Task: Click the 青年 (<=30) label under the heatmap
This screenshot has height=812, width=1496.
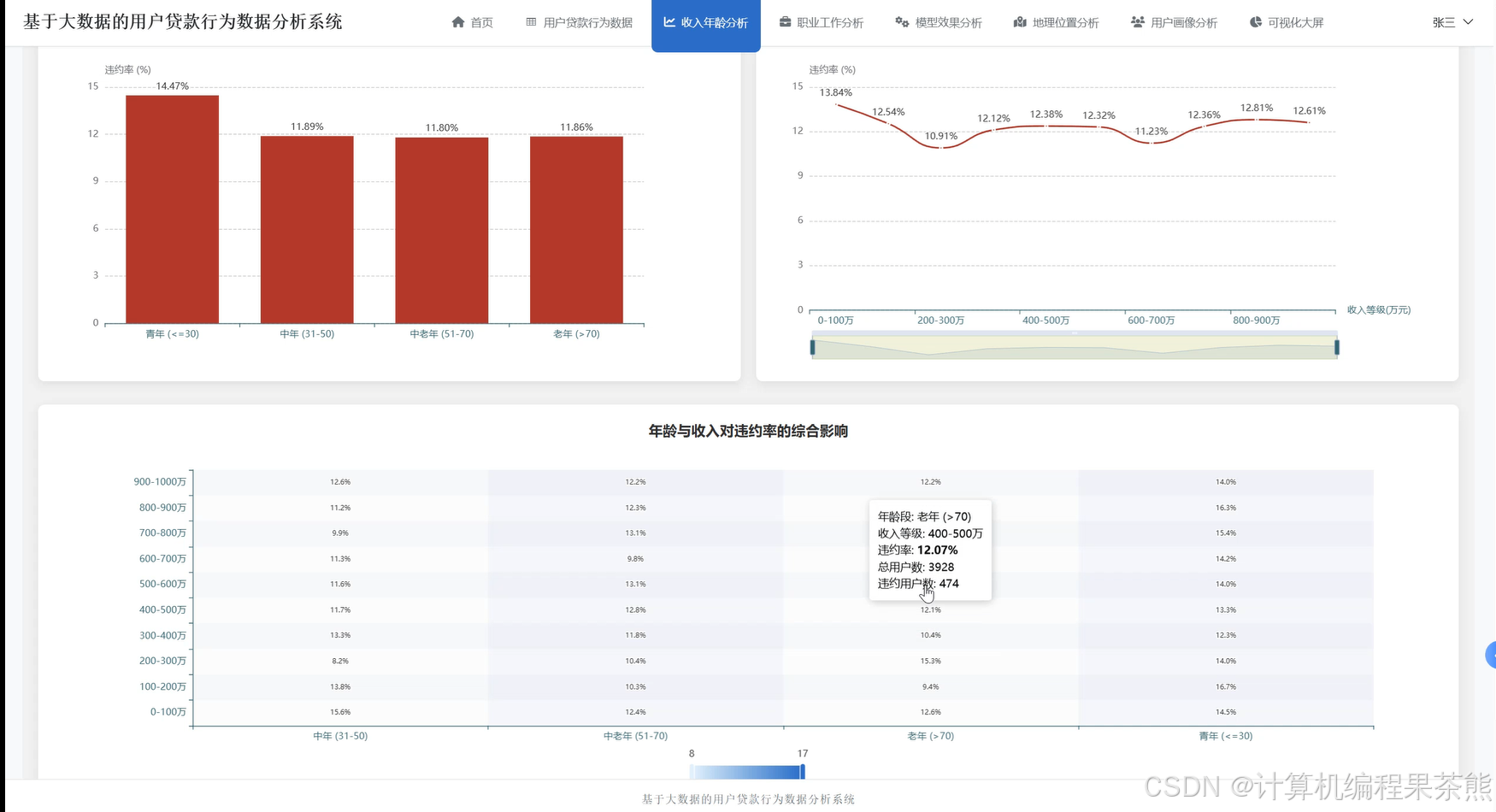Action: pos(1226,736)
